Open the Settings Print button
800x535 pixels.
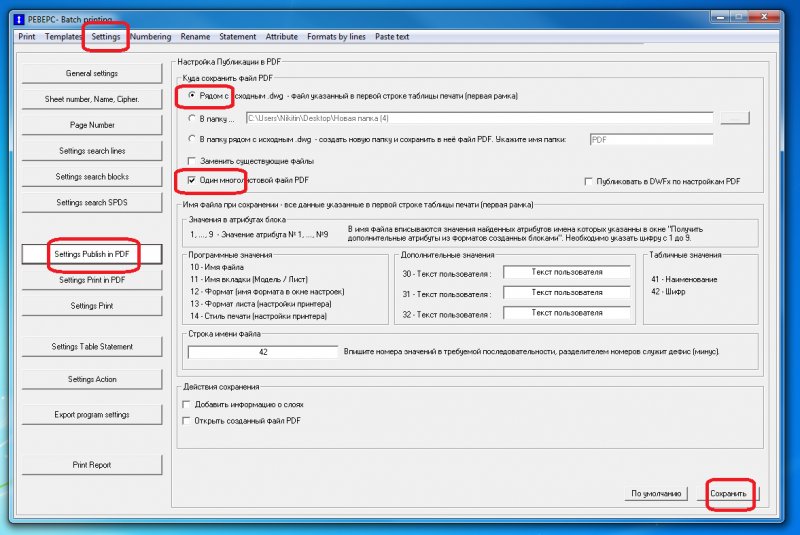click(92, 306)
